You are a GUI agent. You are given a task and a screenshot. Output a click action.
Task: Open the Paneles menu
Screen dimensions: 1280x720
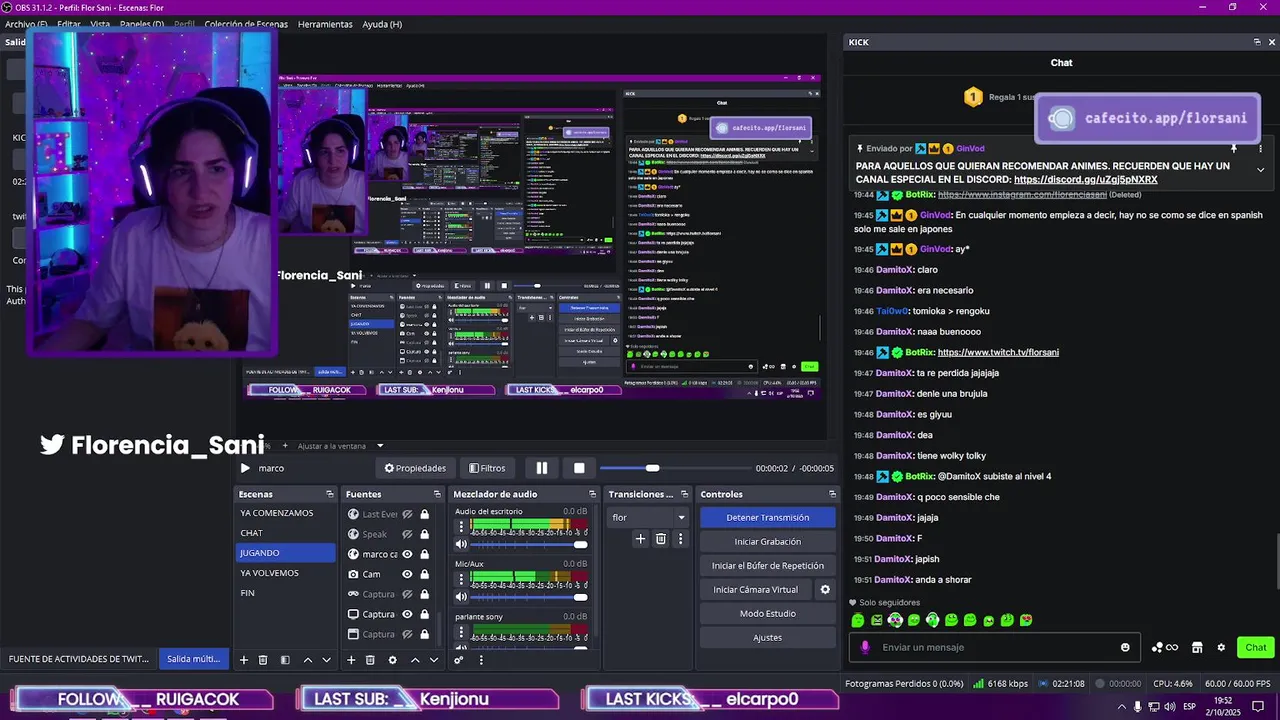pos(142,24)
